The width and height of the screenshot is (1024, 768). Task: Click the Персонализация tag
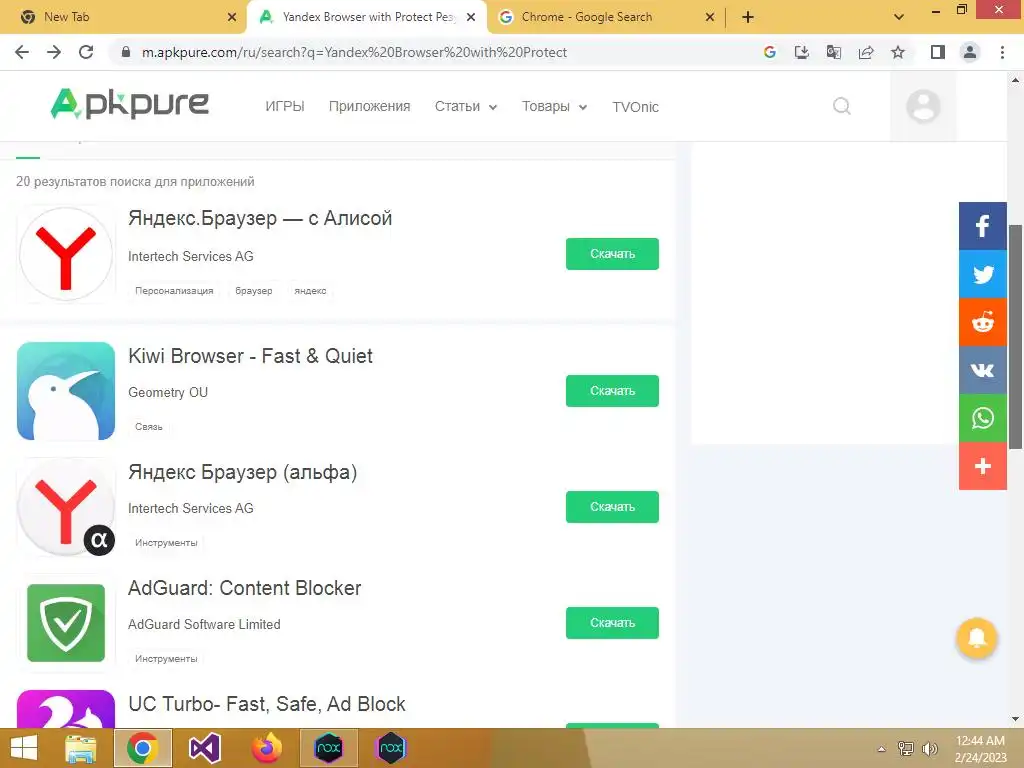click(174, 291)
